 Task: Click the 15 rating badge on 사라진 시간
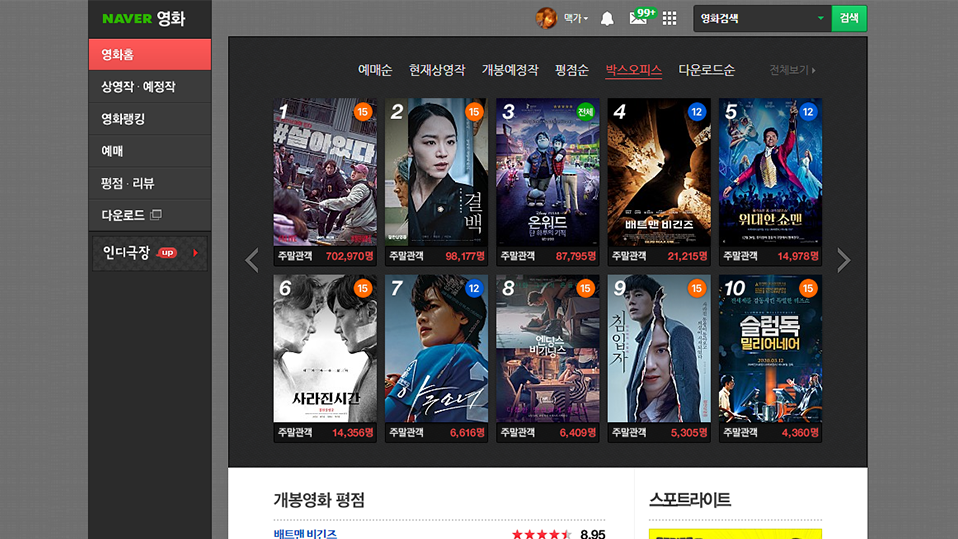coord(363,288)
